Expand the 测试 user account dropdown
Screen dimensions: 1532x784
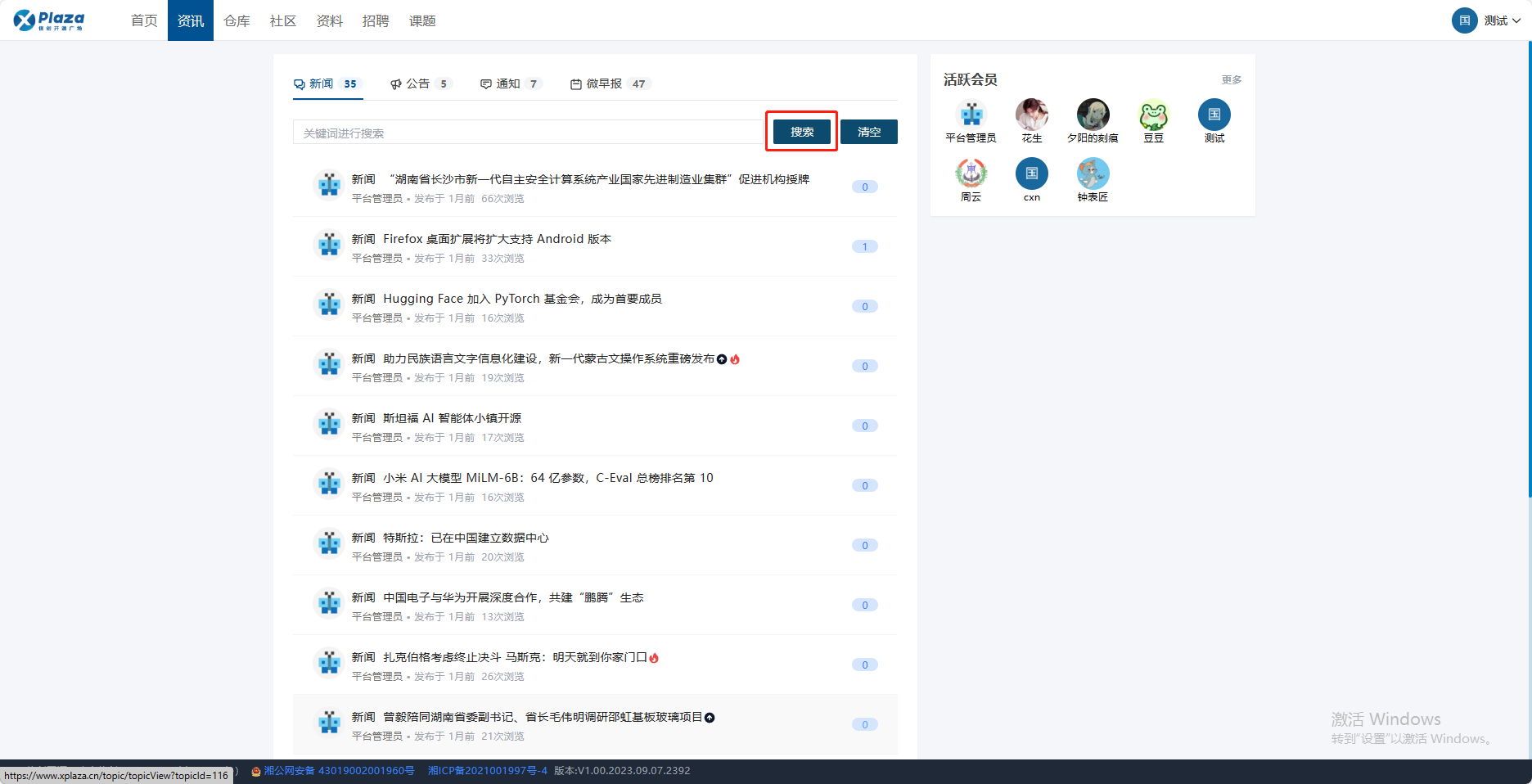pos(1487,20)
